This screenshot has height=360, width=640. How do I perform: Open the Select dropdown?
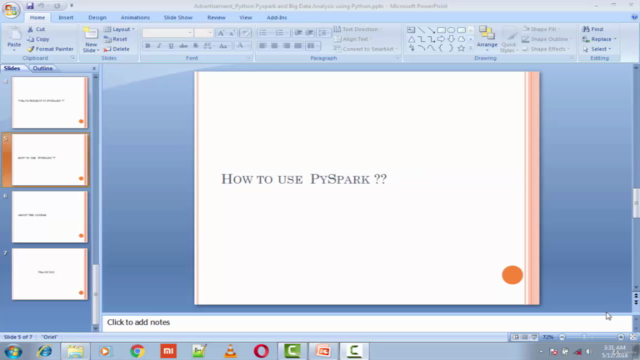(597, 49)
